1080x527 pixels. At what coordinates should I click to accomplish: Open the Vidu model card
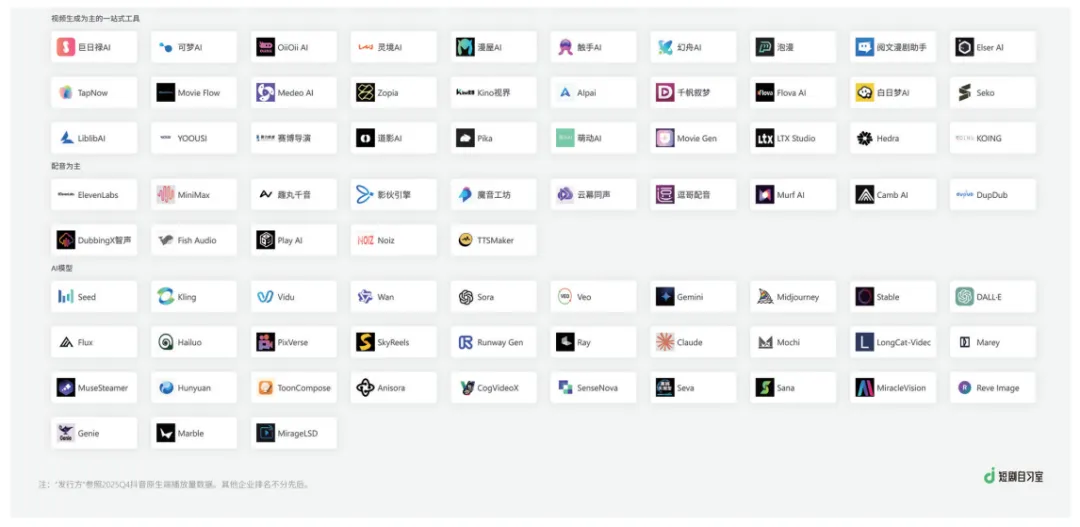(294, 296)
